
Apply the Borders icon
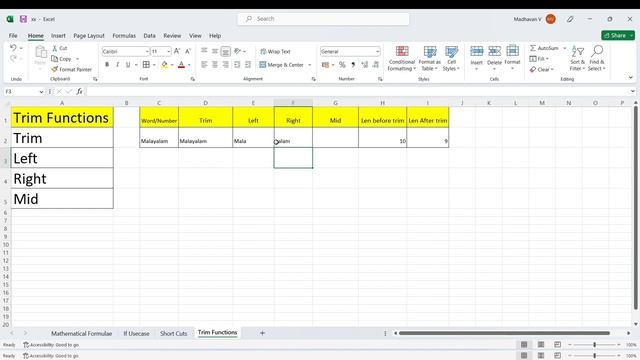click(x=146, y=64)
